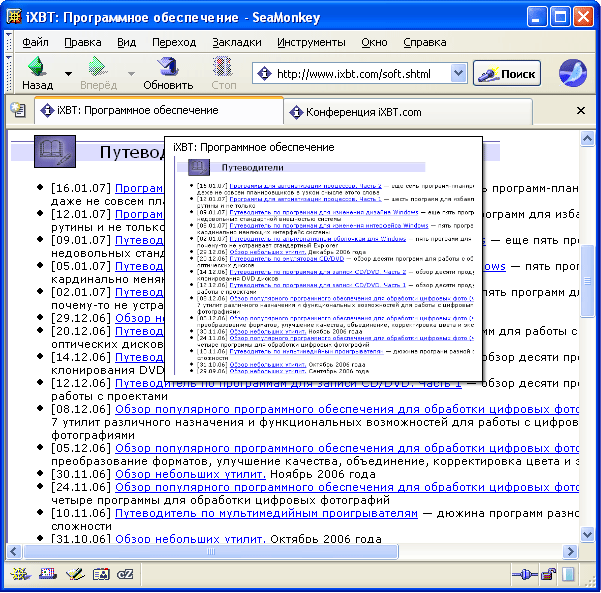Screen dimensions: 601x593
Task: Select the iXBT: Программное обеспечение tab
Action: (x=159, y=110)
